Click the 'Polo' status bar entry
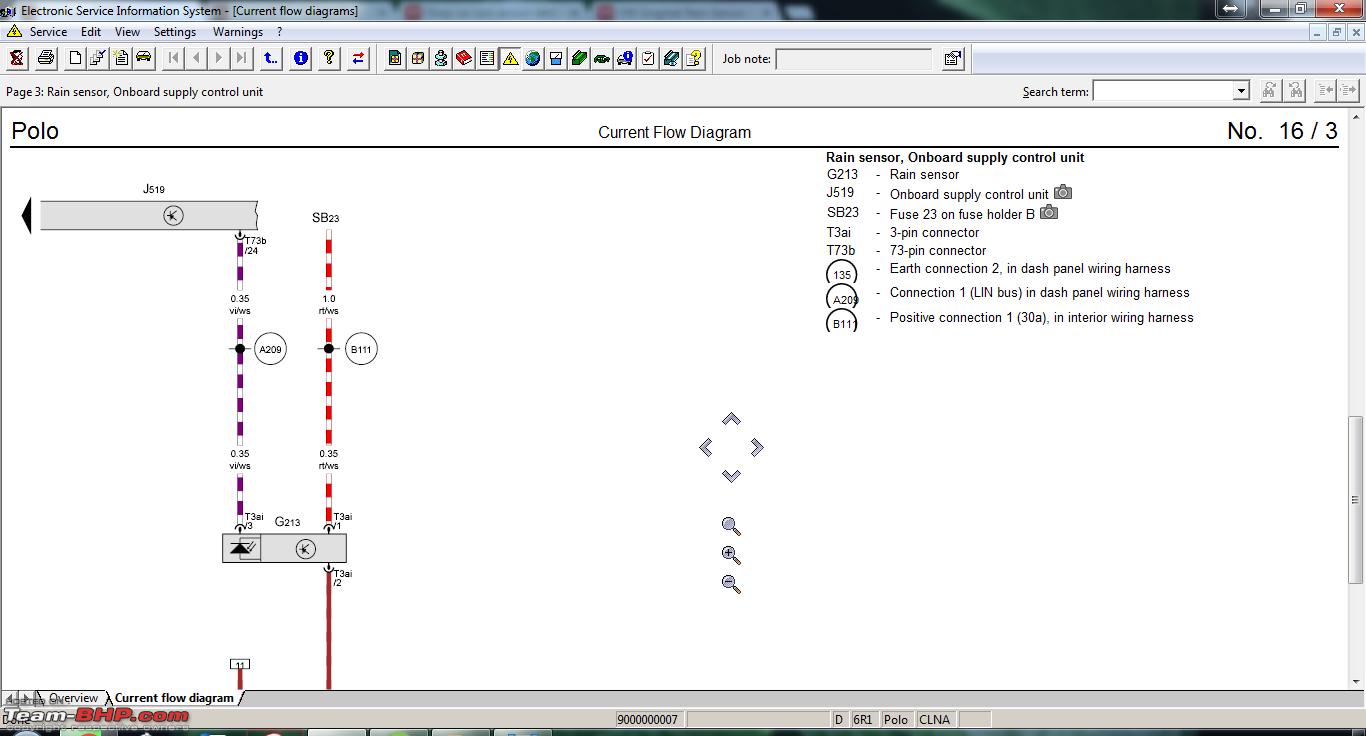Viewport: 1366px width, 736px height. [x=896, y=719]
